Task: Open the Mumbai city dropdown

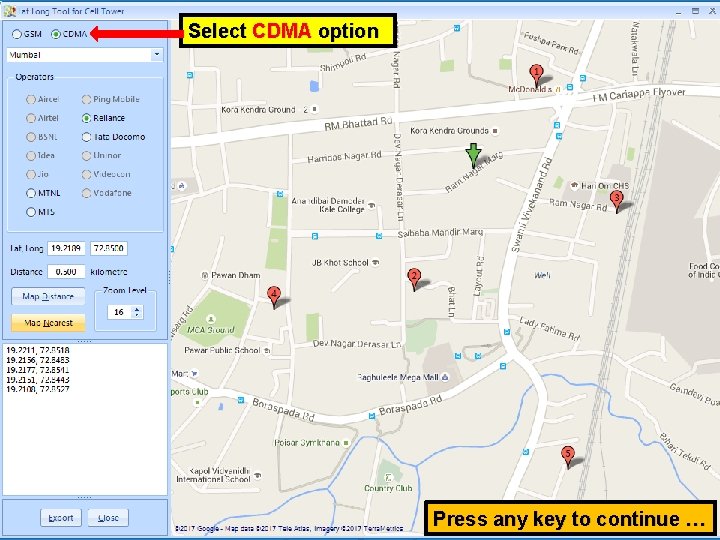Action: [x=157, y=55]
